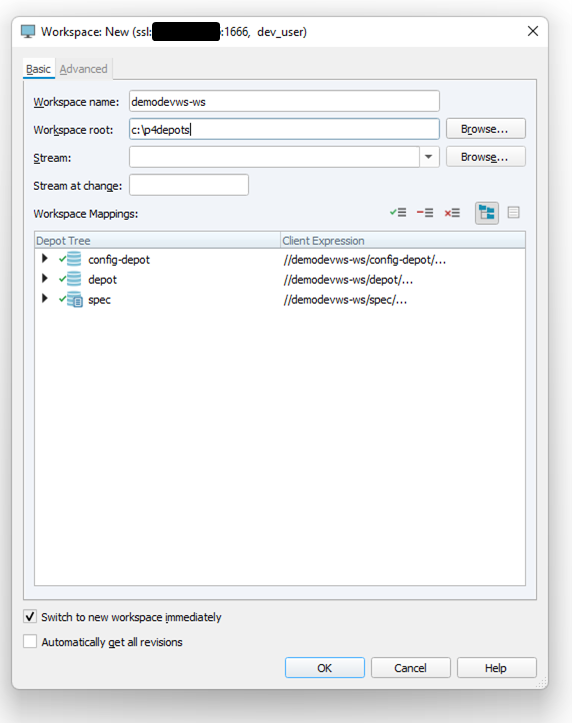
Task: Click the Clear mapping red X icon
Action: (452, 213)
